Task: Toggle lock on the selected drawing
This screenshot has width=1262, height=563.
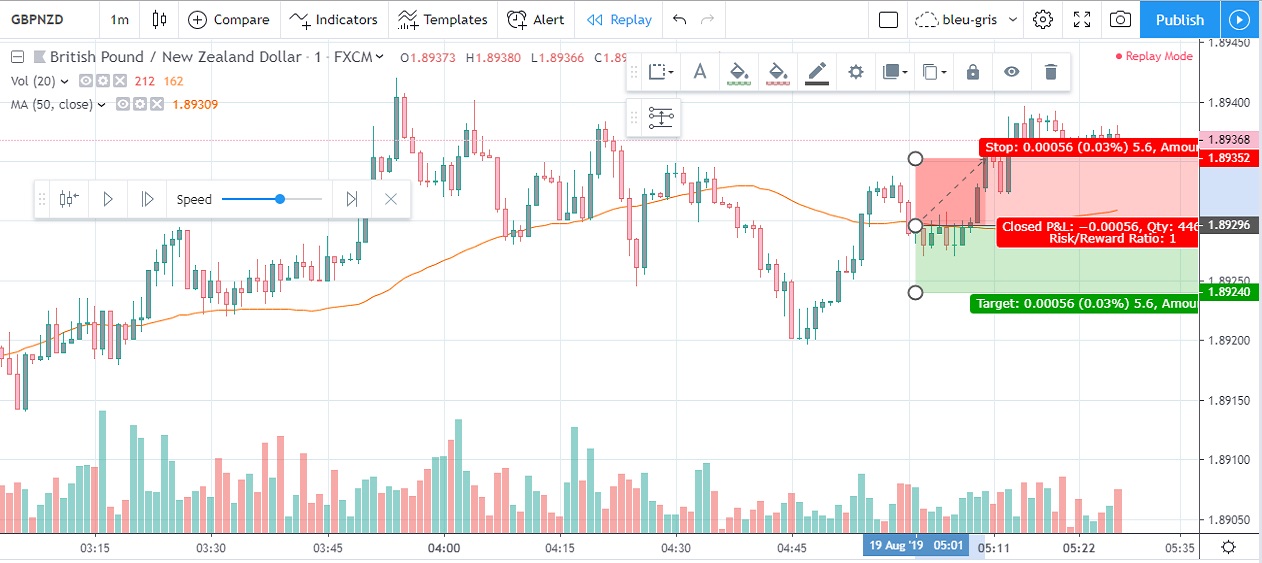Action: click(972, 71)
